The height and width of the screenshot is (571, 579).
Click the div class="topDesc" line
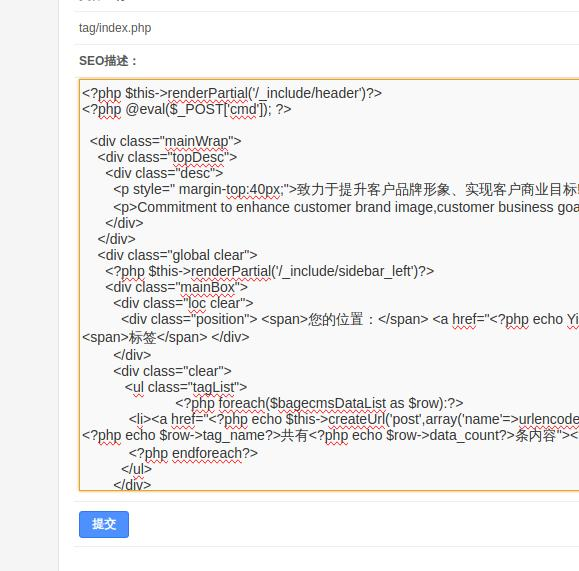pyautogui.click(x=167, y=157)
